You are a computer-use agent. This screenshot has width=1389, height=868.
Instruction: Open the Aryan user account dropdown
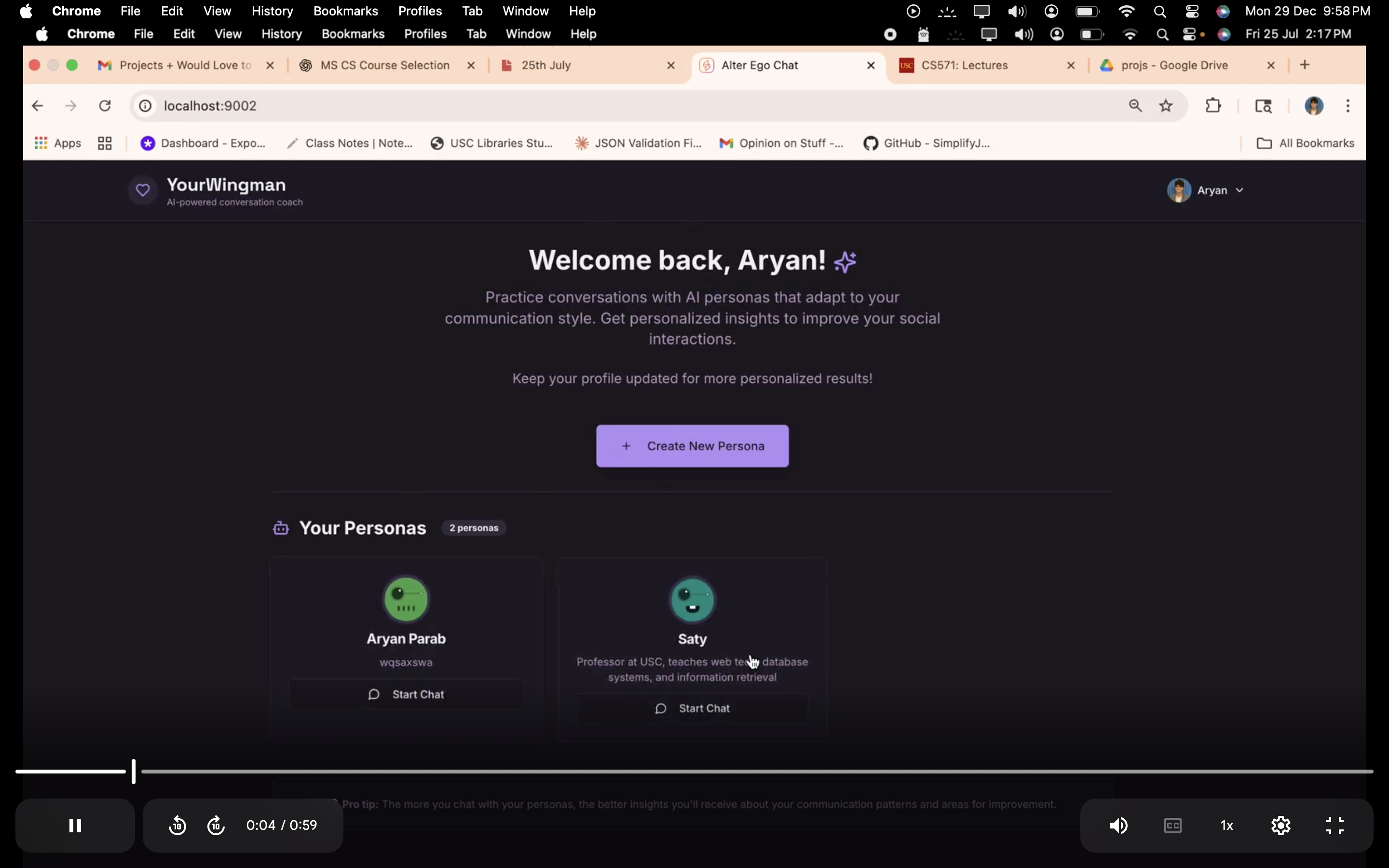point(1206,190)
